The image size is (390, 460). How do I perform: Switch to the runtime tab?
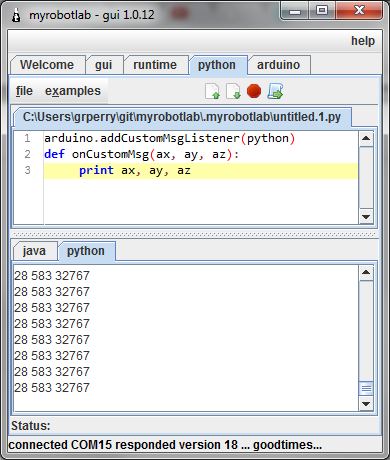155,65
